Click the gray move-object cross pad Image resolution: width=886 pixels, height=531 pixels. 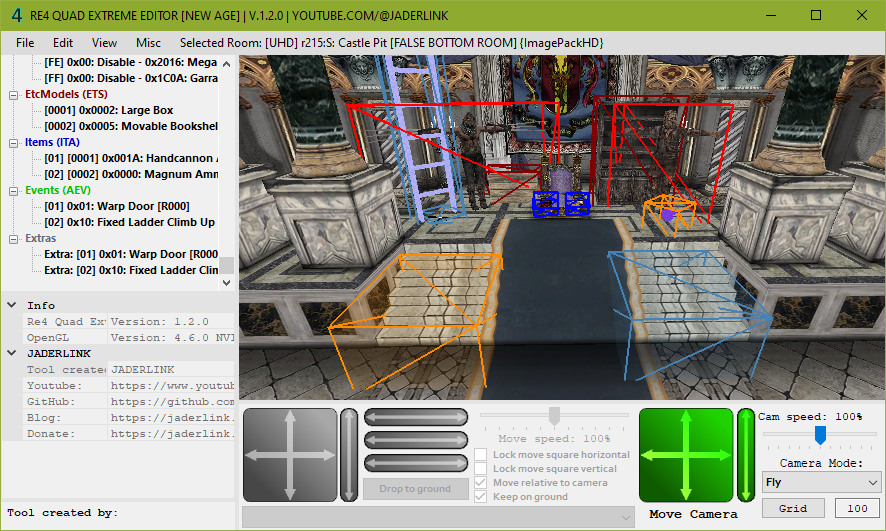(x=290, y=455)
